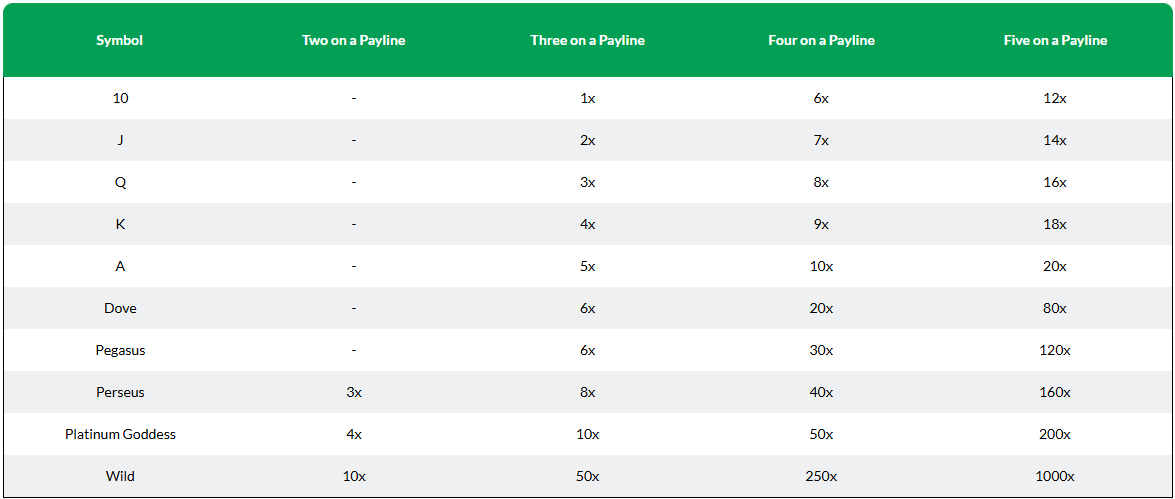This screenshot has width=1175, height=499.
Task: Select the K symbol row label
Action: 120,224
